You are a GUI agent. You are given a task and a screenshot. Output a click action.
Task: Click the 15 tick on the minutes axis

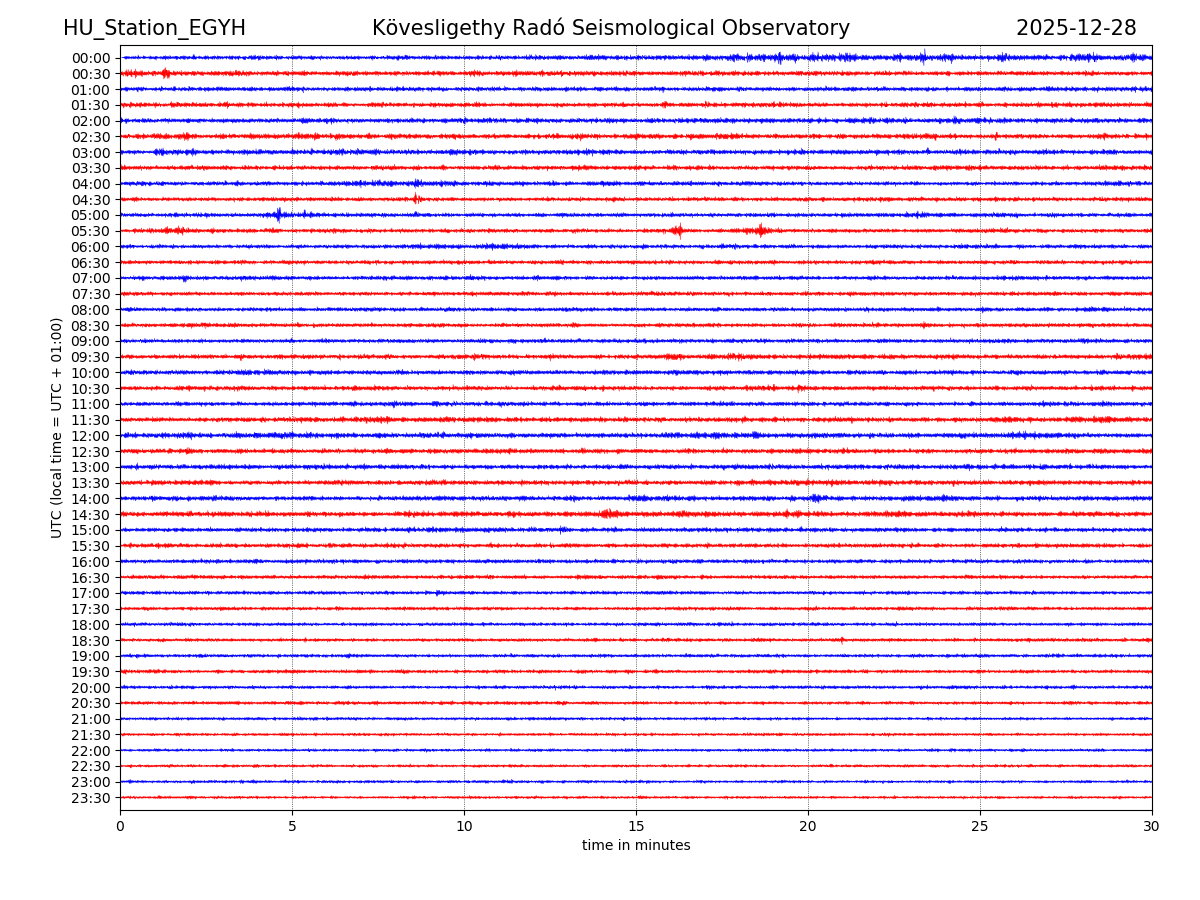[636, 827]
